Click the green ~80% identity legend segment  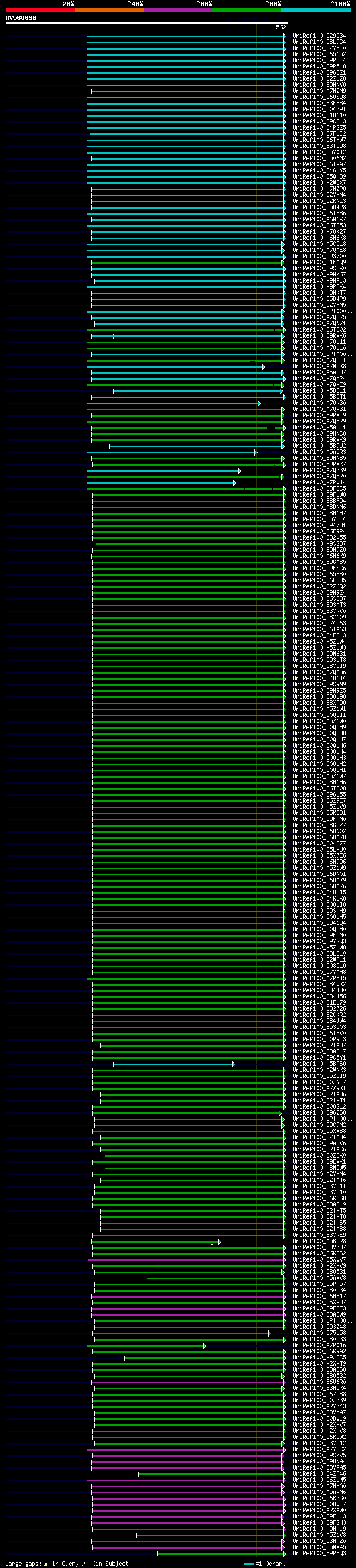click(246, 10)
